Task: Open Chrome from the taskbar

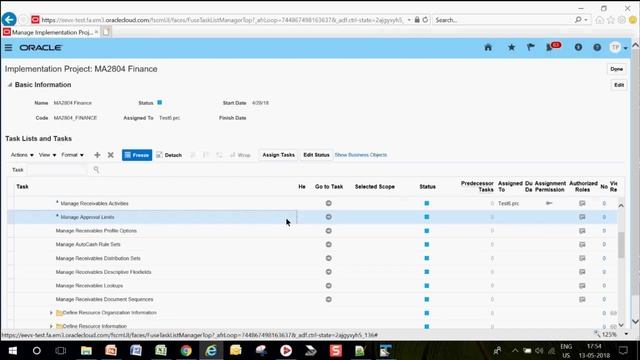Action: pos(186,351)
